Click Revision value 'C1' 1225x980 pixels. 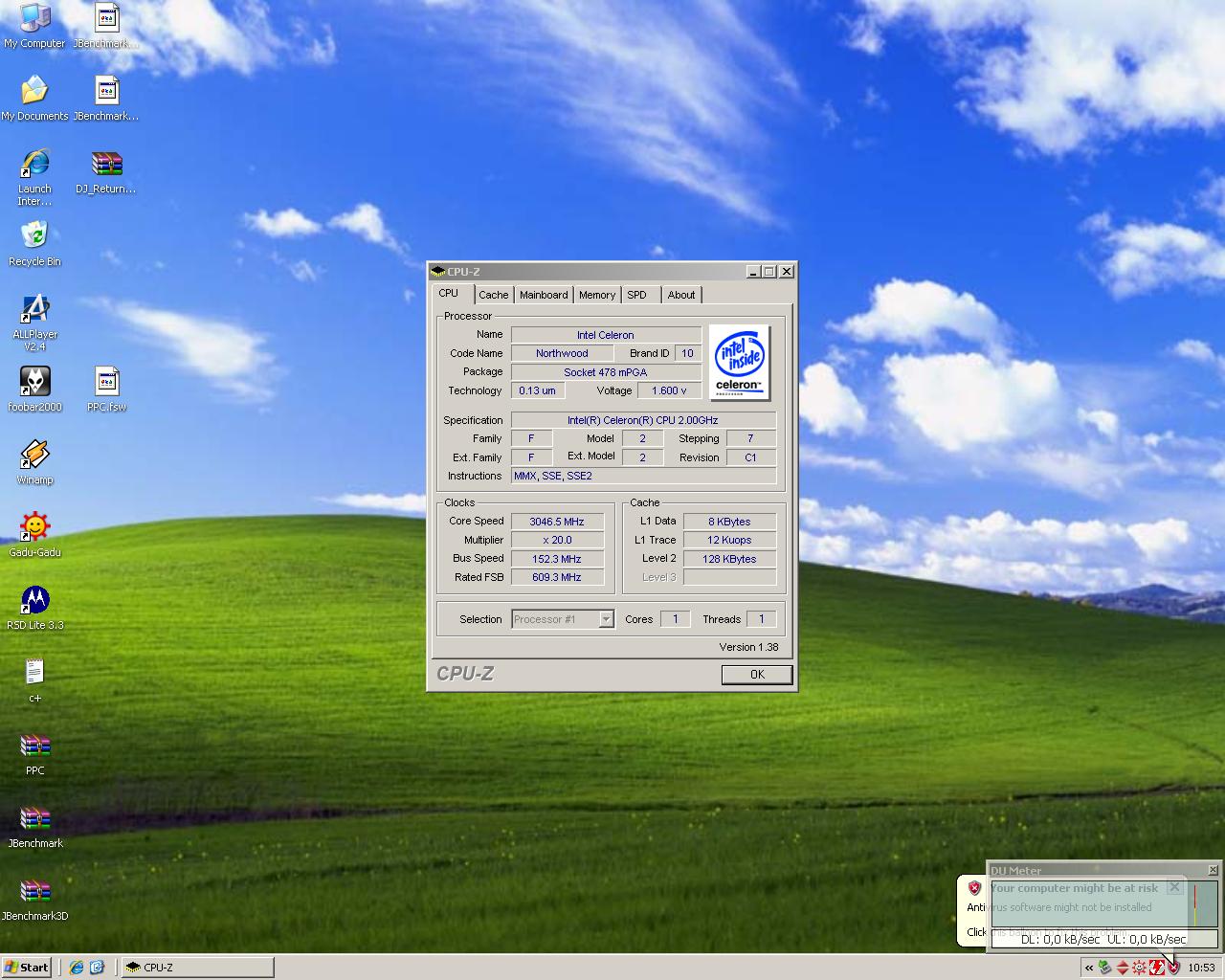751,457
